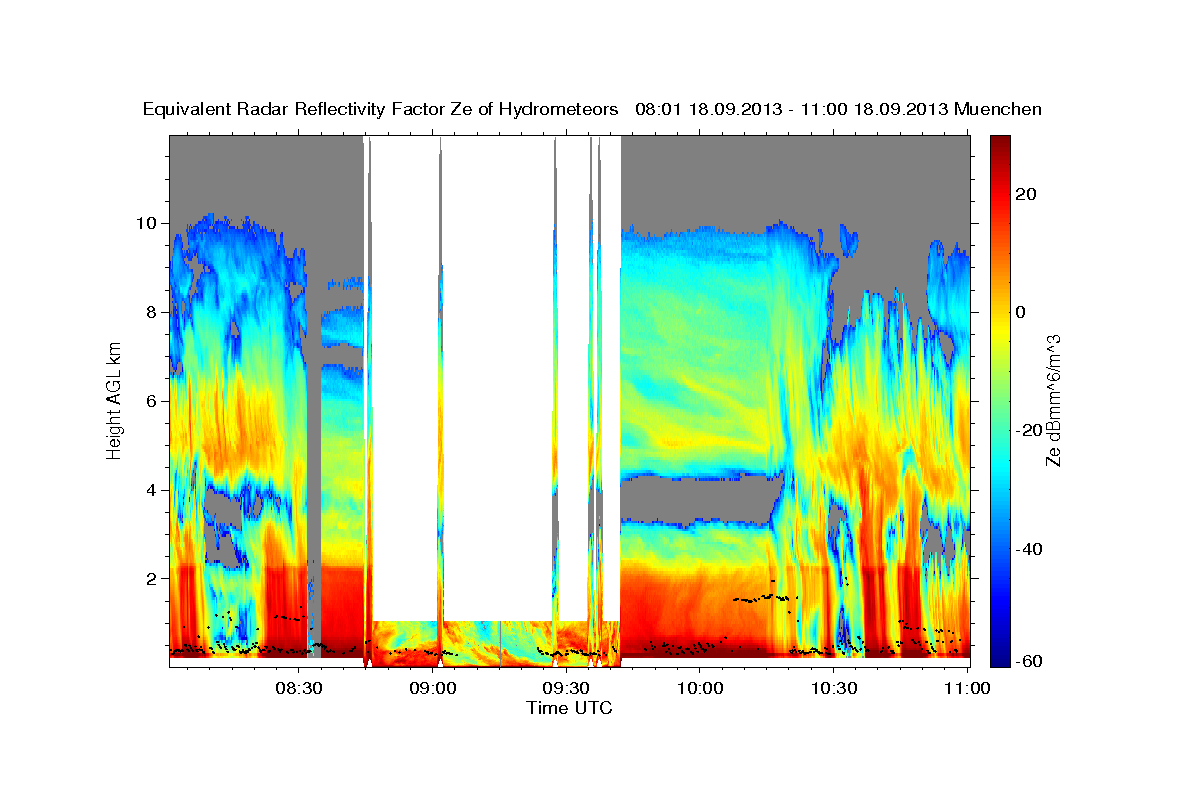Click the colorbar value 0
The image size is (1200, 800).
coord(1019,312)
